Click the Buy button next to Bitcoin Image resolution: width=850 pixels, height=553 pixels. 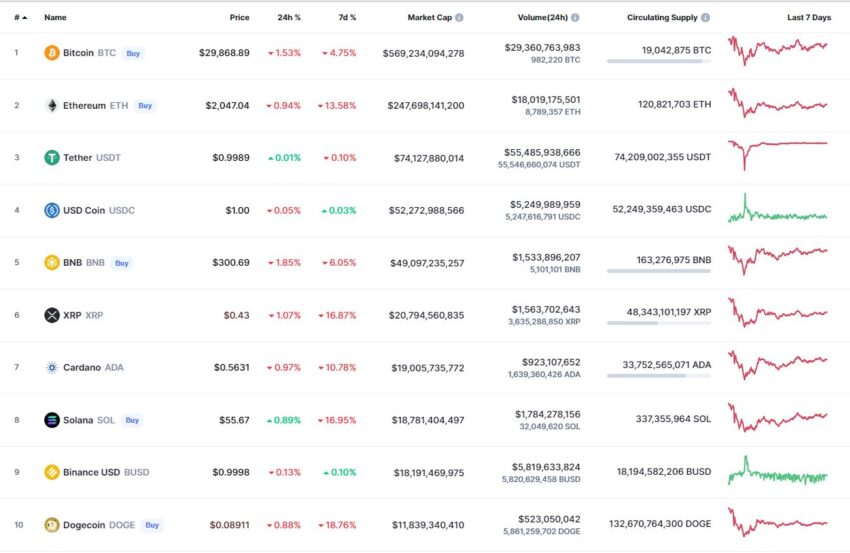(x=133, y=53)
